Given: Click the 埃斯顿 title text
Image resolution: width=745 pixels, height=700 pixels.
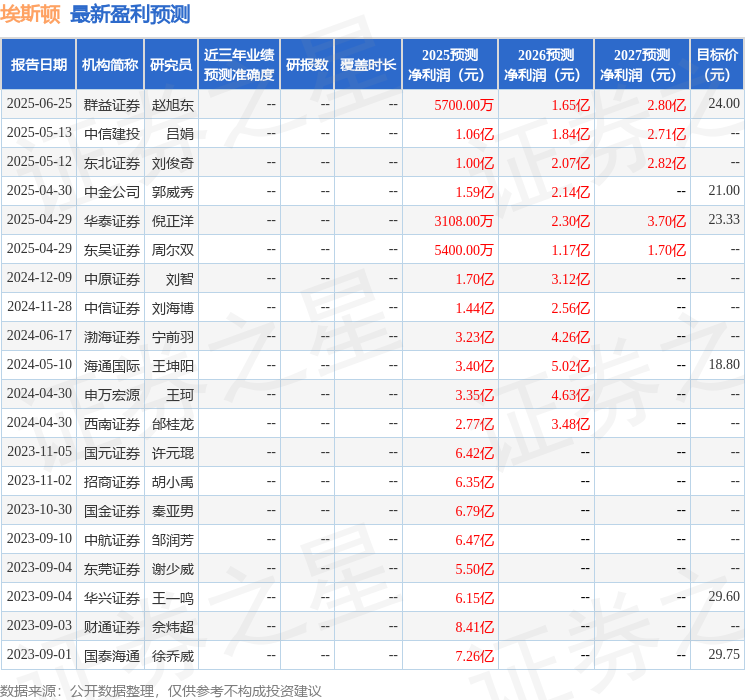Looking at the screenshot, I should 30,14.
